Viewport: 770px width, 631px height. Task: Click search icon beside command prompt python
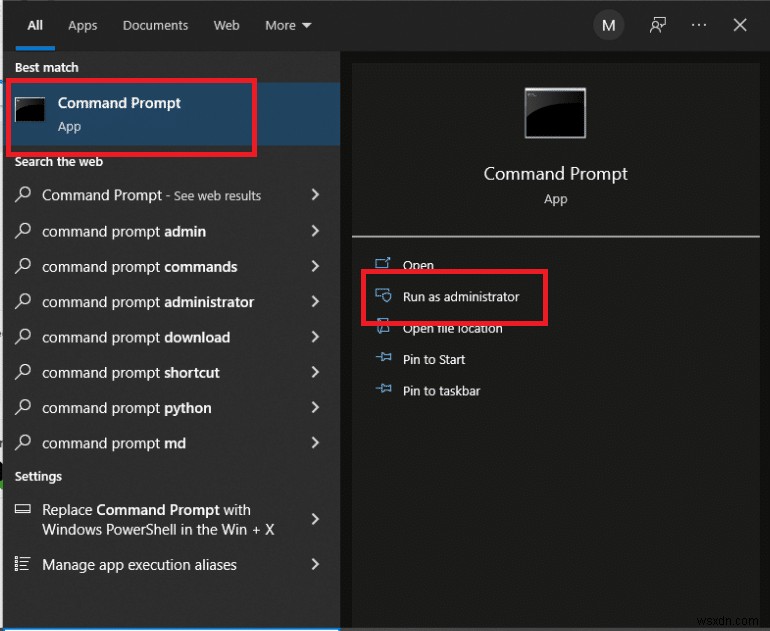(x=23, y=407)
